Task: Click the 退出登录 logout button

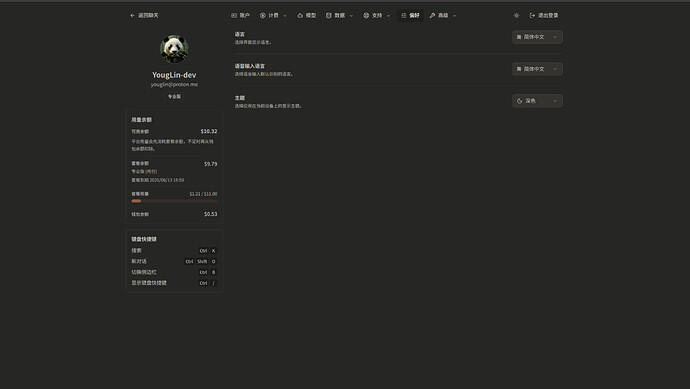Action: 544,15
